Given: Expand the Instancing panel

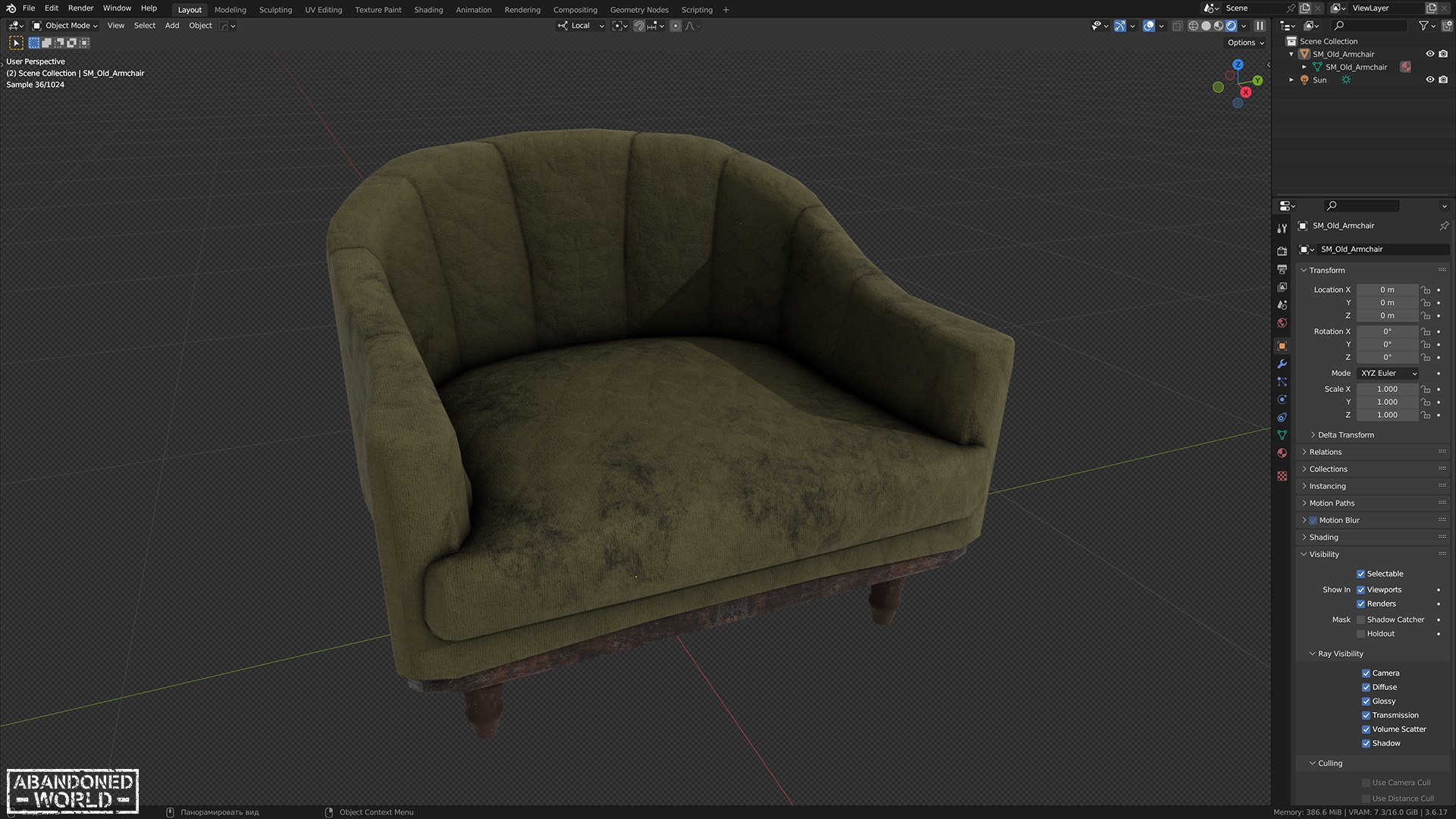Looking at the screenshot, I should (x=1327, y=486).
